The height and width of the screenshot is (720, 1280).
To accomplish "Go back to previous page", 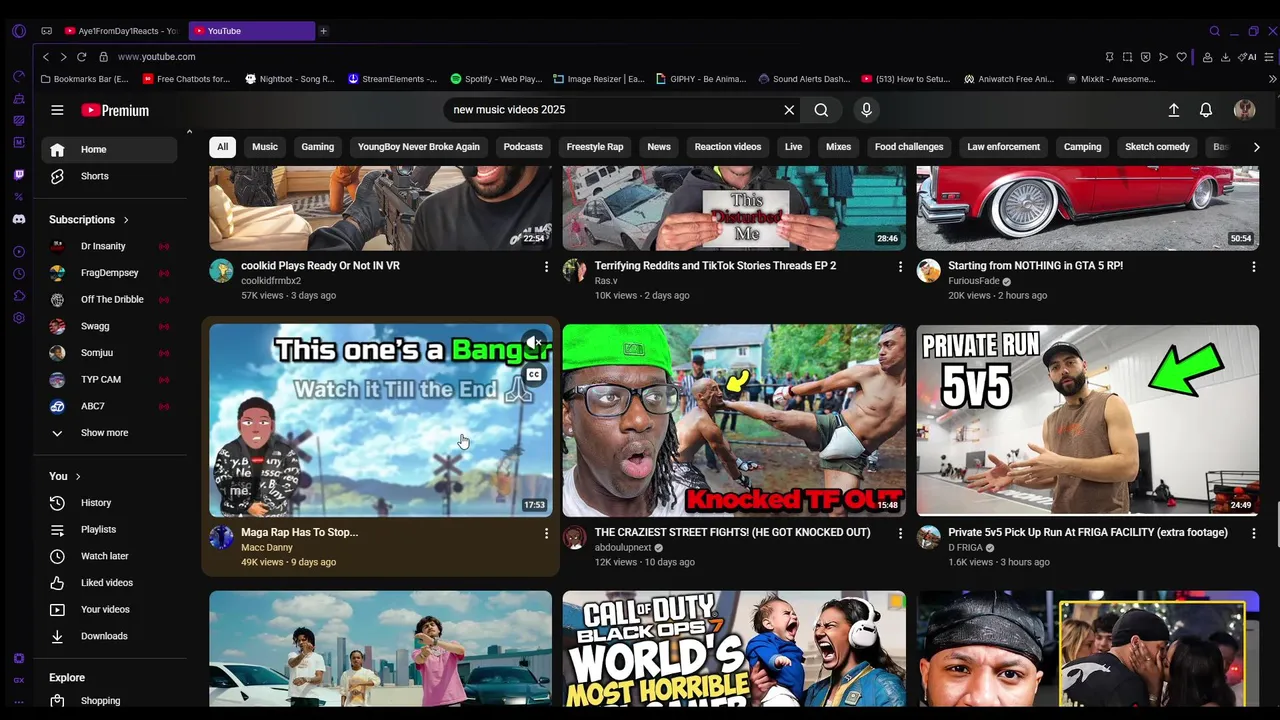I will coord(46,57).
